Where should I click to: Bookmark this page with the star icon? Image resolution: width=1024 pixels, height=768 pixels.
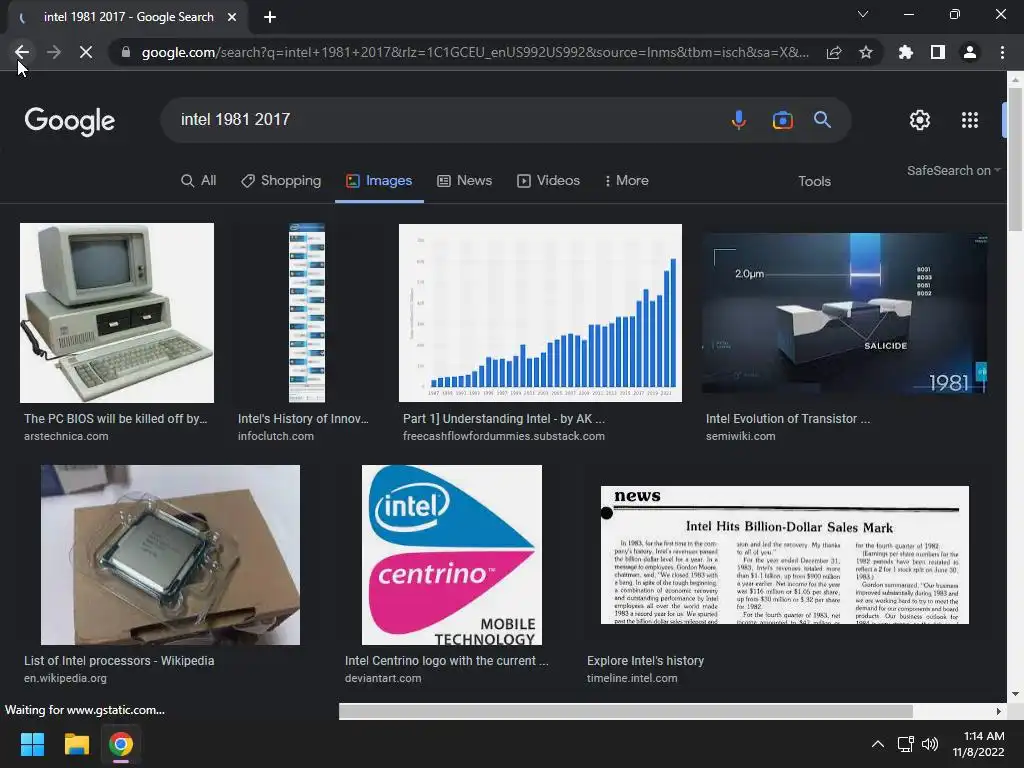866,52
